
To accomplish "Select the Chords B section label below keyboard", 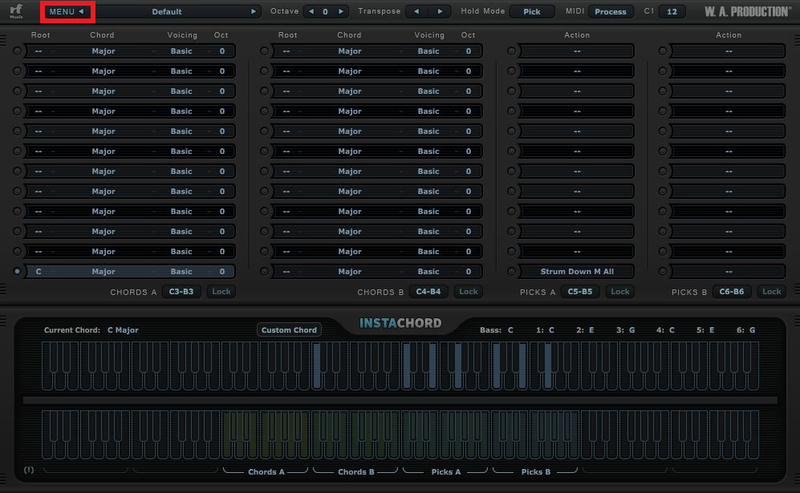I will (x=357, y=471).
